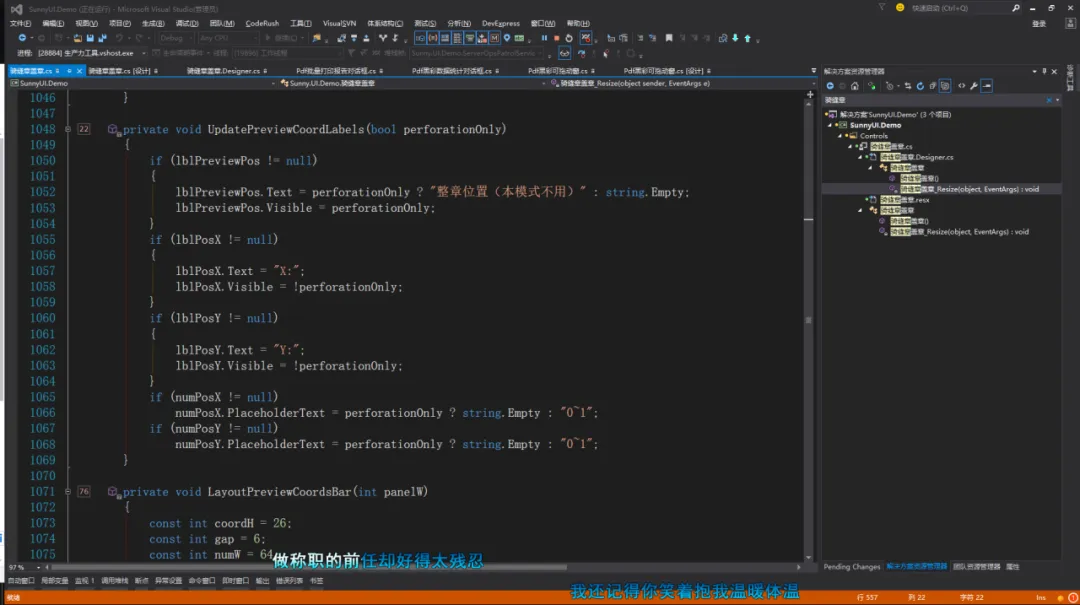Open the Pending Changes Filter clock icon
The height and width of the screenshot is (605, 1080).
coord(890,86)
